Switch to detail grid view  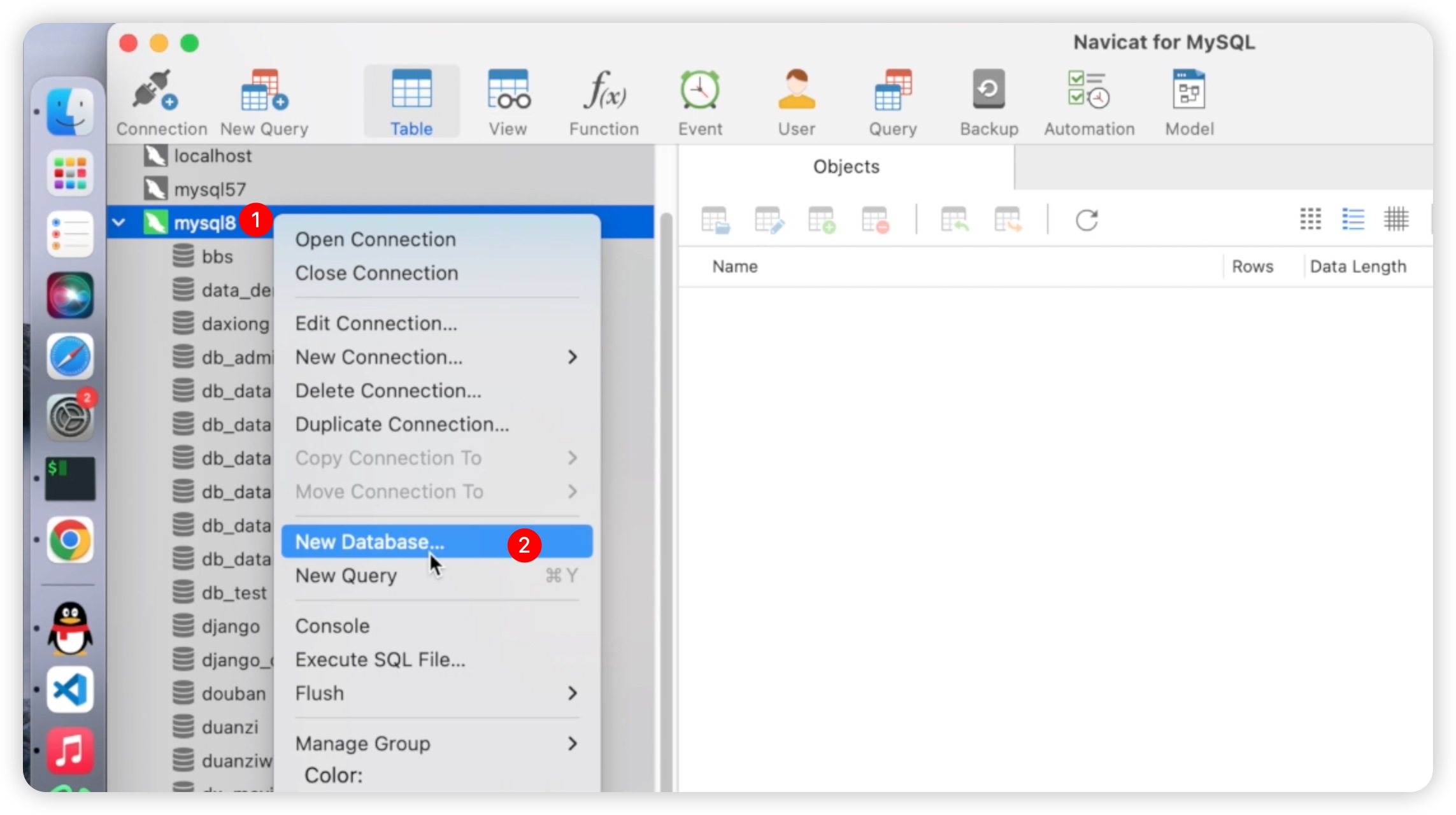tap(1395, 219)
